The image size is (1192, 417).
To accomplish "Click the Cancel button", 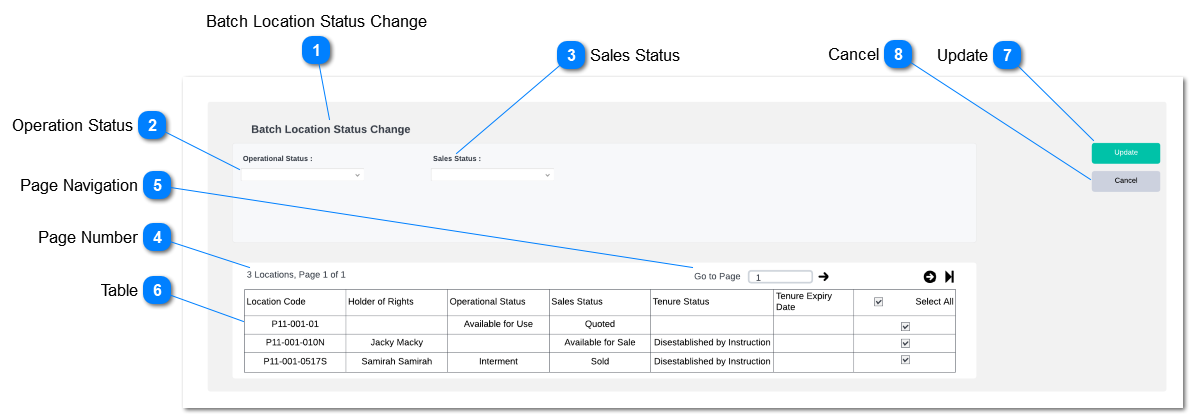I will [1126, 181].
